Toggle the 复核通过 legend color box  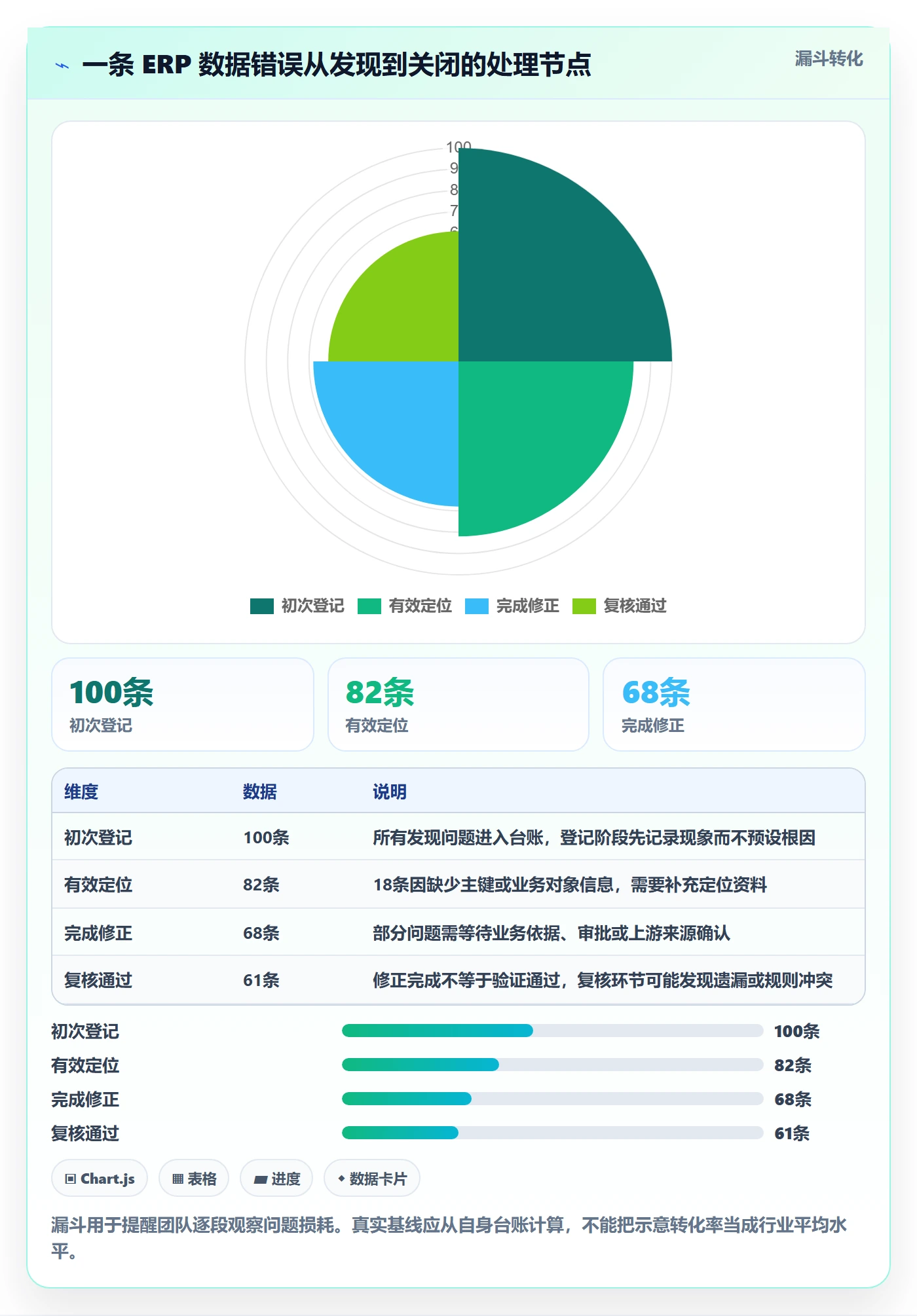click(584, 606)
